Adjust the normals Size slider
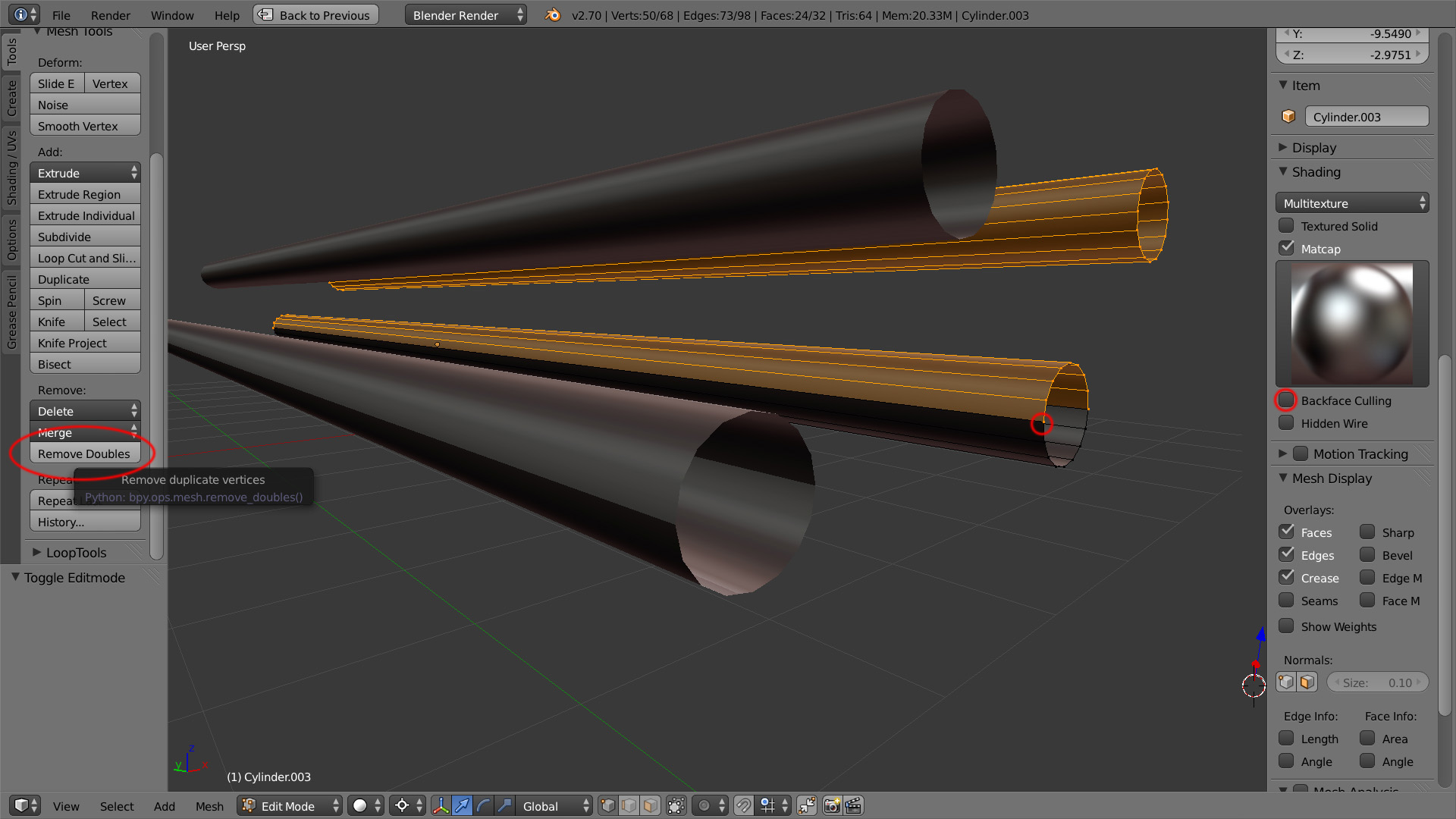Viewport: 1456px width, 819px height. point(1377,682)
